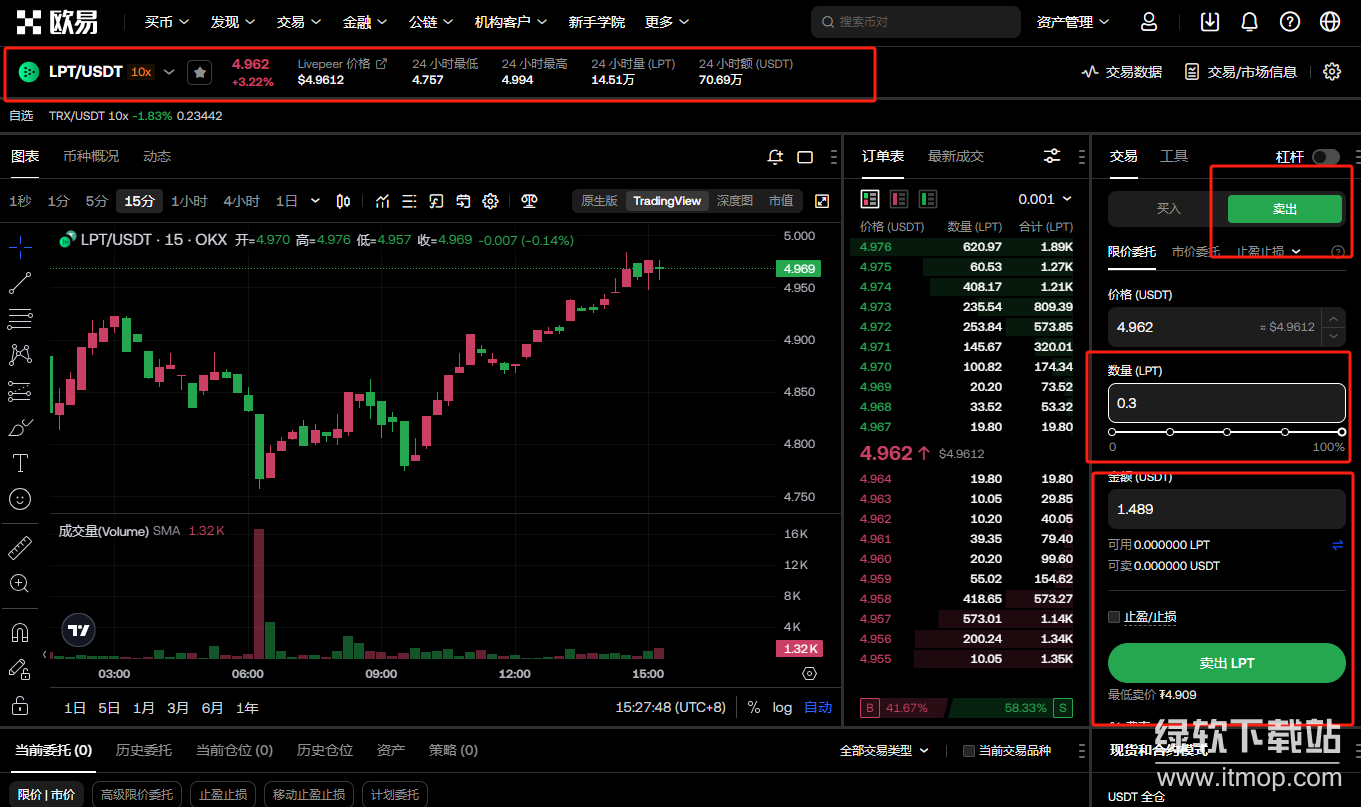Click the green 卖出 LPT button
Image resolution: width=1361 pixels, height=807 pixels.
click(1226, 663)
